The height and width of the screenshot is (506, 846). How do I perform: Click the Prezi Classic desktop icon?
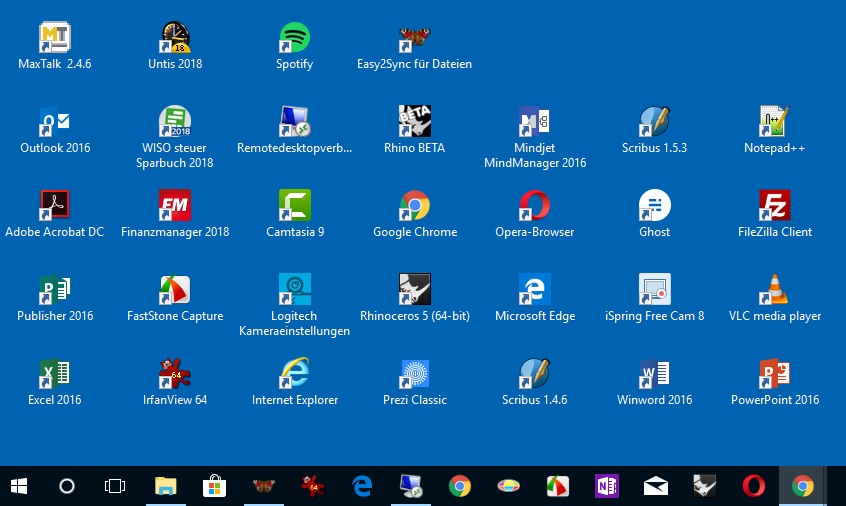414,374
